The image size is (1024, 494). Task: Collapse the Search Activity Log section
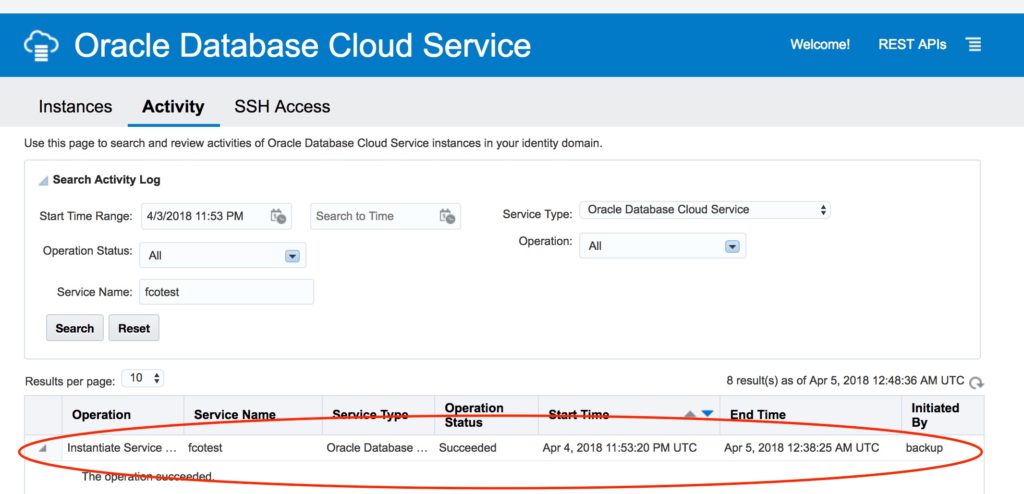(x=43, y=181)
